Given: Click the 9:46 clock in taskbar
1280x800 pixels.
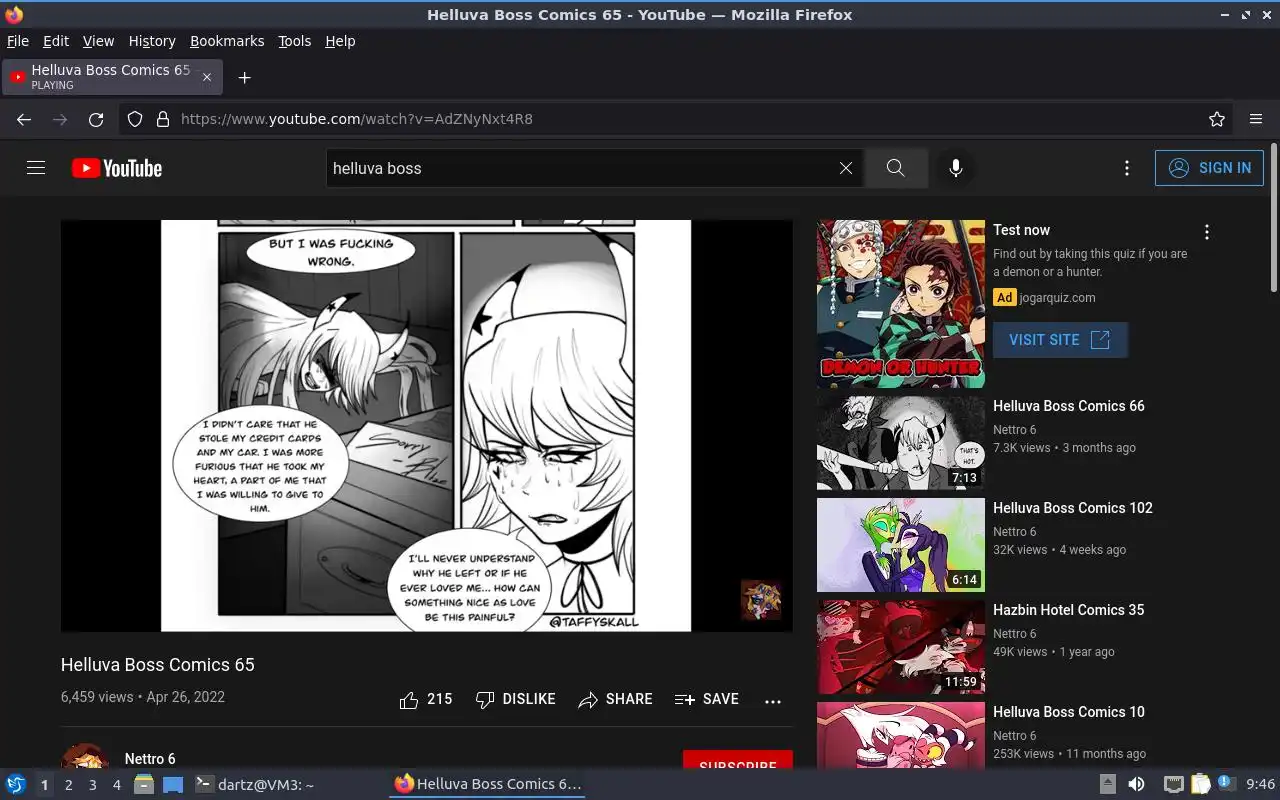Looking at the screenshot, I should click(x=1260, y=785).
